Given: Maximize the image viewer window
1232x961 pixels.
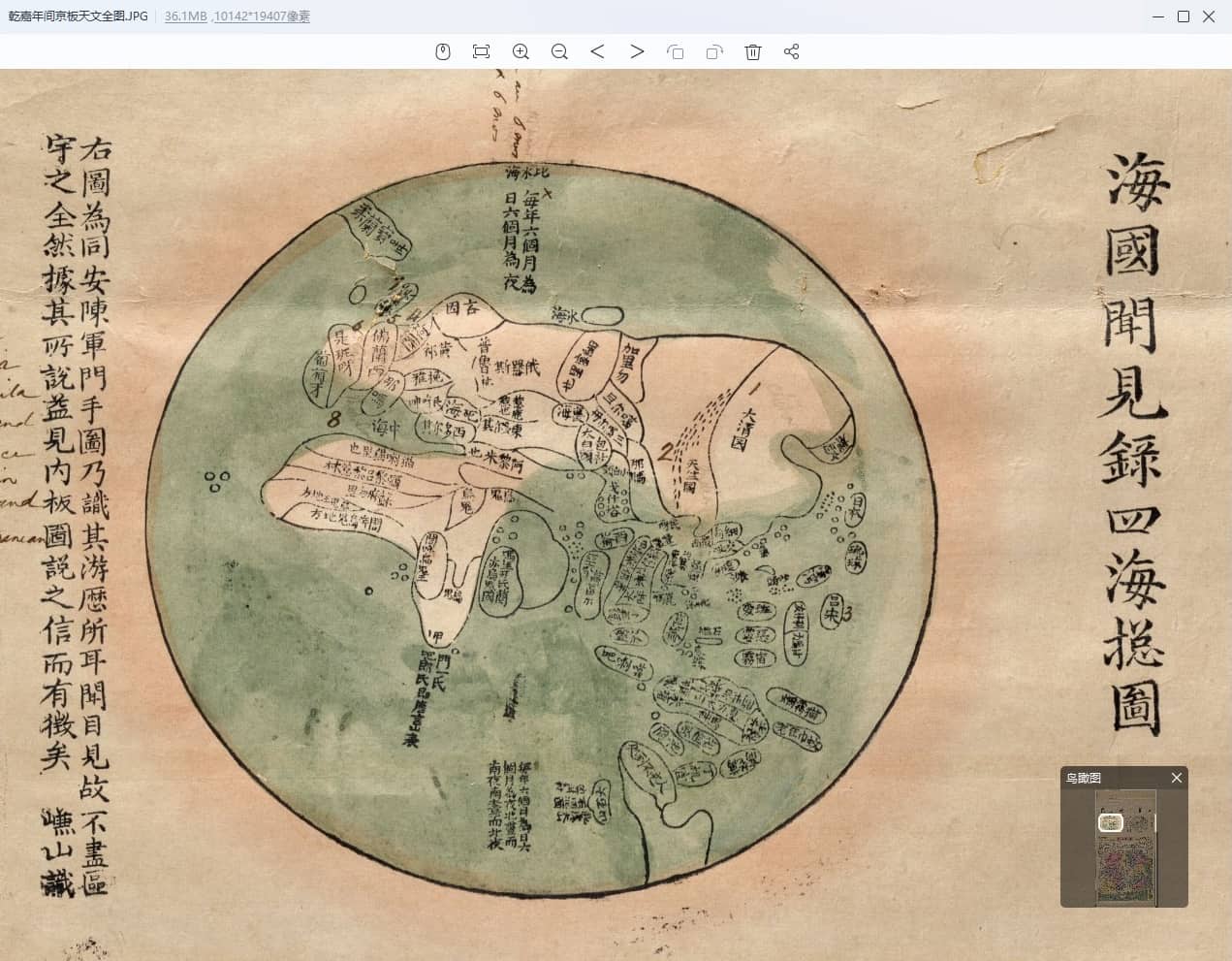Looking at the screenshot, I should [x=1184, y=16].
